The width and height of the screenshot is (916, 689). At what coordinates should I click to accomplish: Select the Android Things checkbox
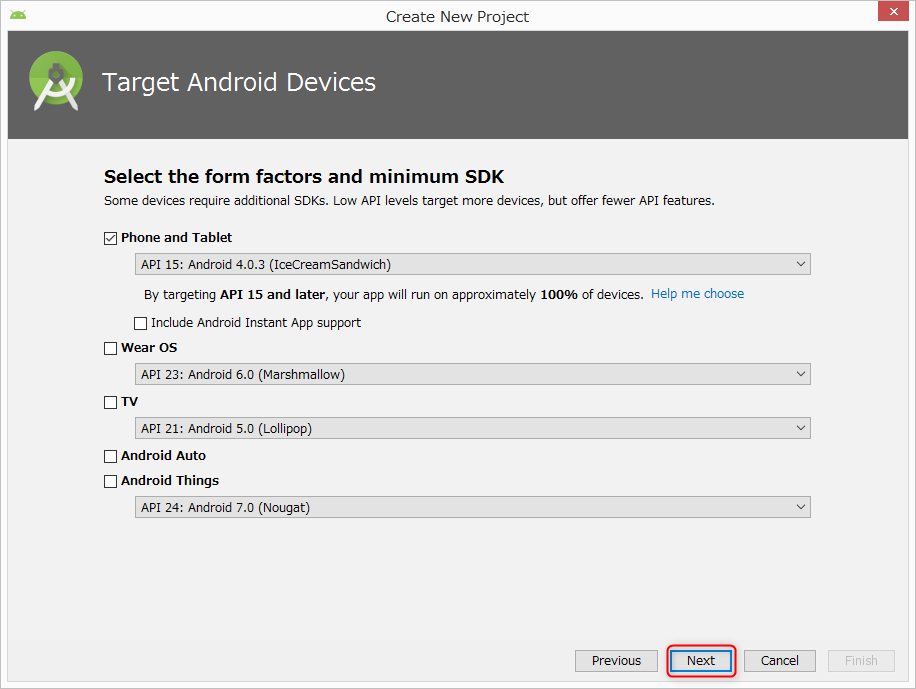(110, 481)
